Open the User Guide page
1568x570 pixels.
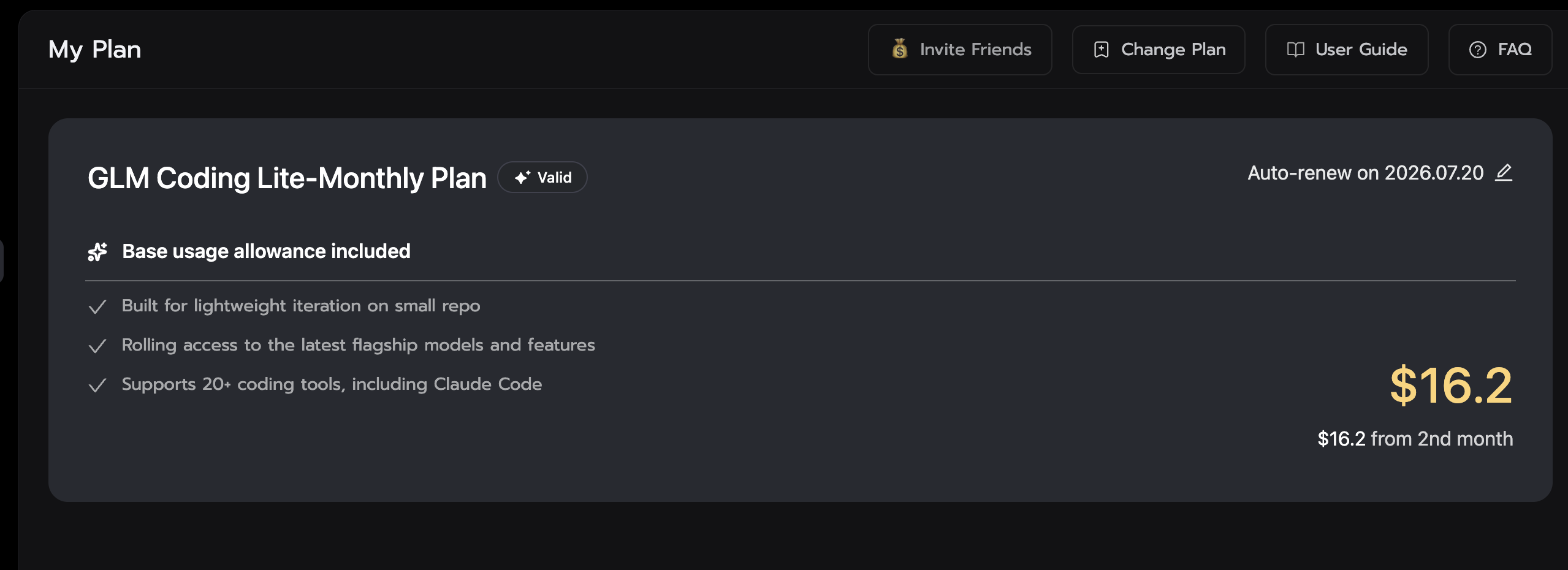tap(1347, 50)
